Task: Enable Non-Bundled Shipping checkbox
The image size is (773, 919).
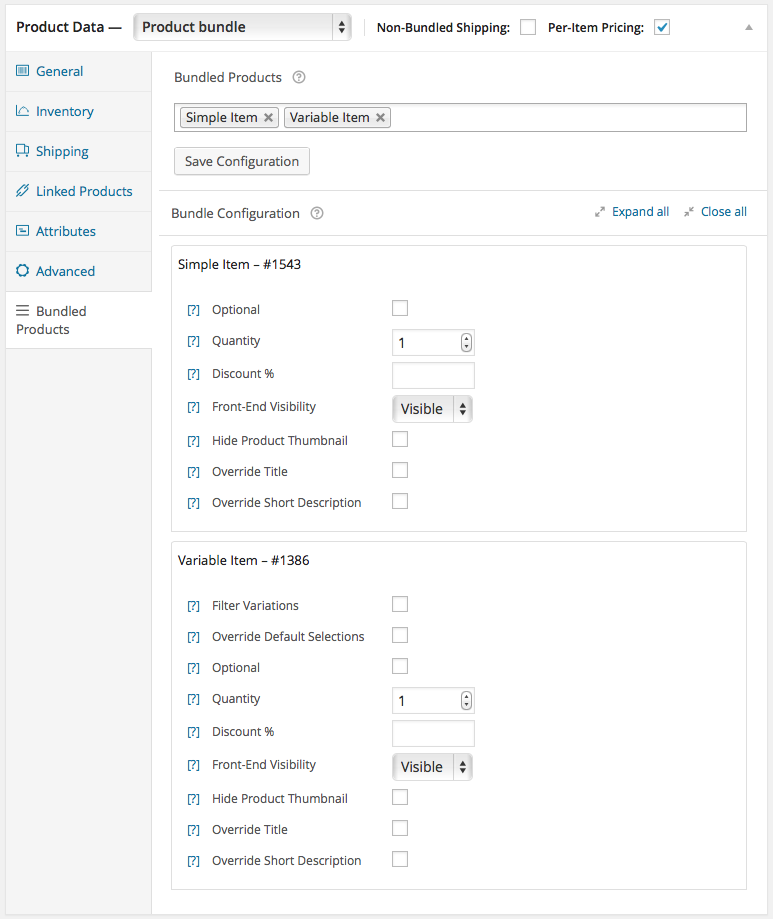Action: click(x=528, y=28)
